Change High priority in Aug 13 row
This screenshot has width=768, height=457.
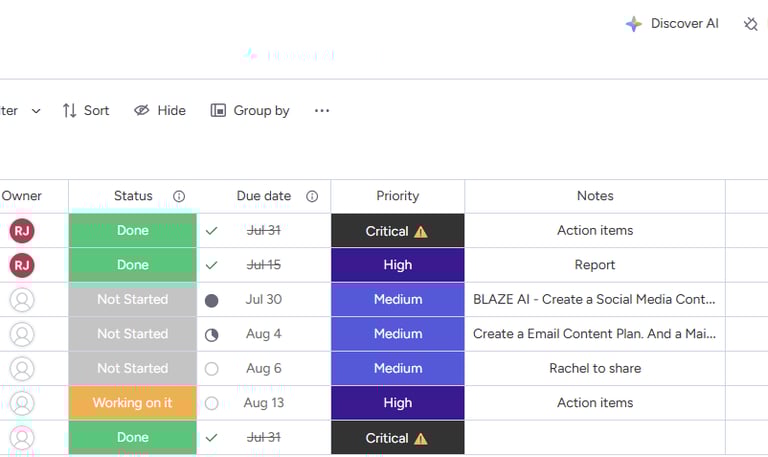coord(398,403)
